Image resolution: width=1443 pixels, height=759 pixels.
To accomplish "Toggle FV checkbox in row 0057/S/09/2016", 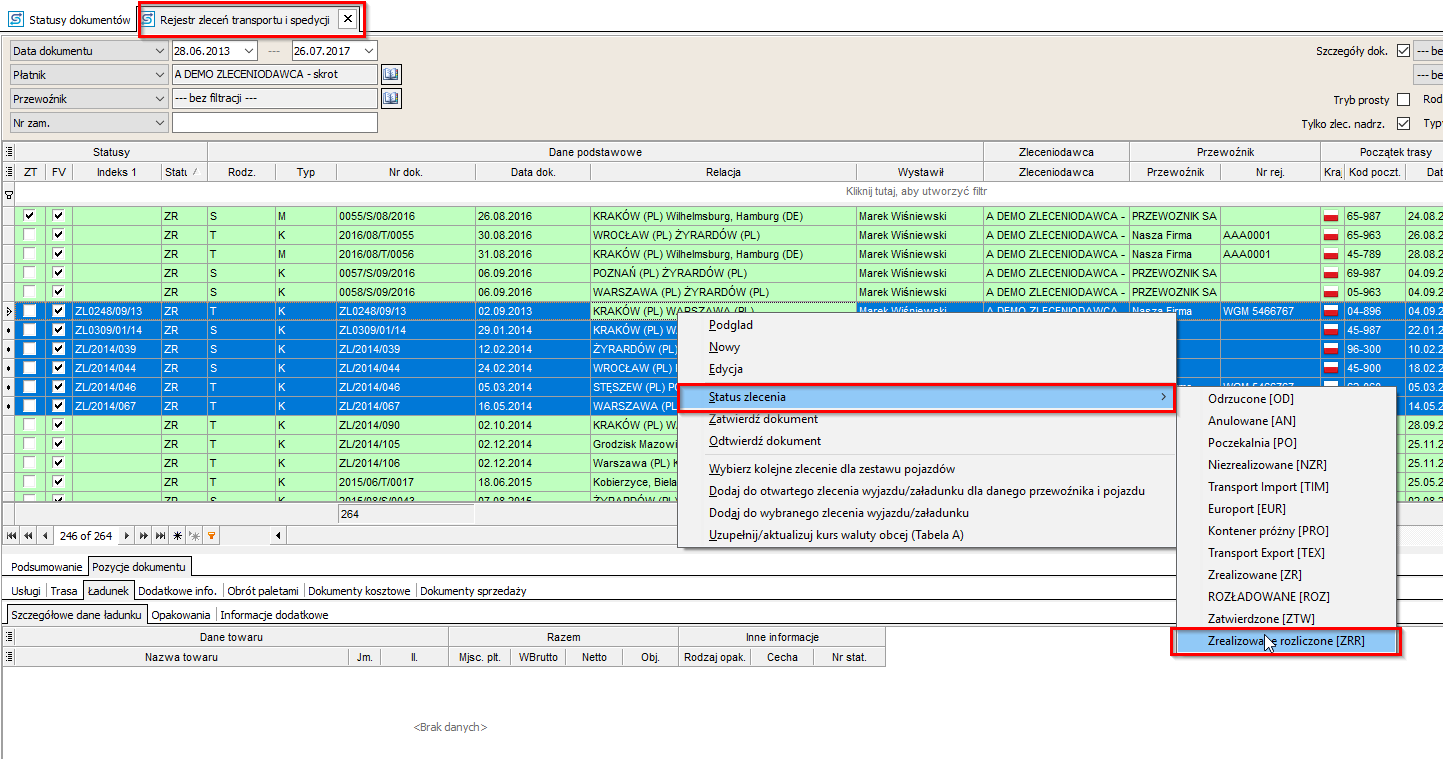I will 59,273.
